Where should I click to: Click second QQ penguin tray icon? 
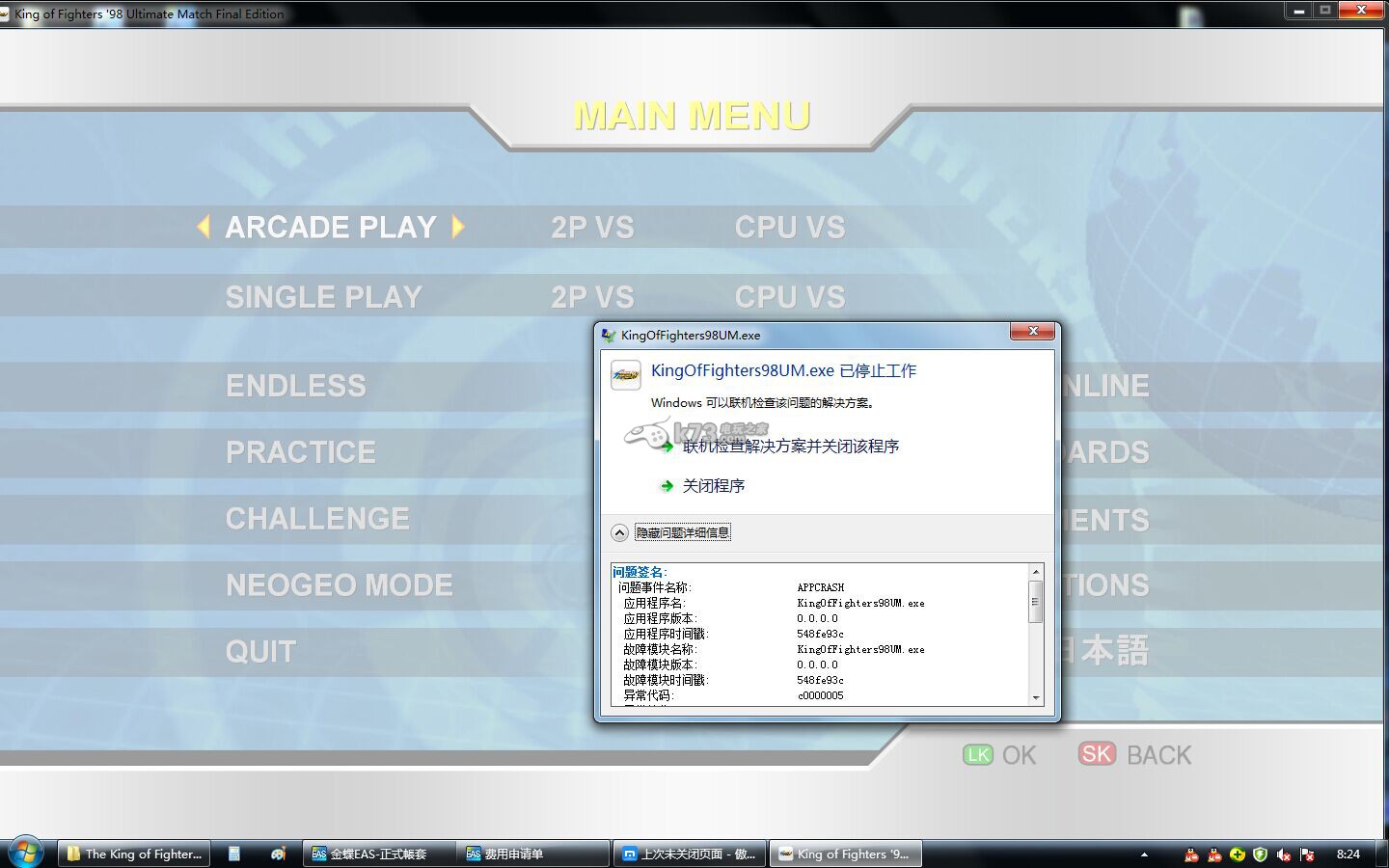1214,854
